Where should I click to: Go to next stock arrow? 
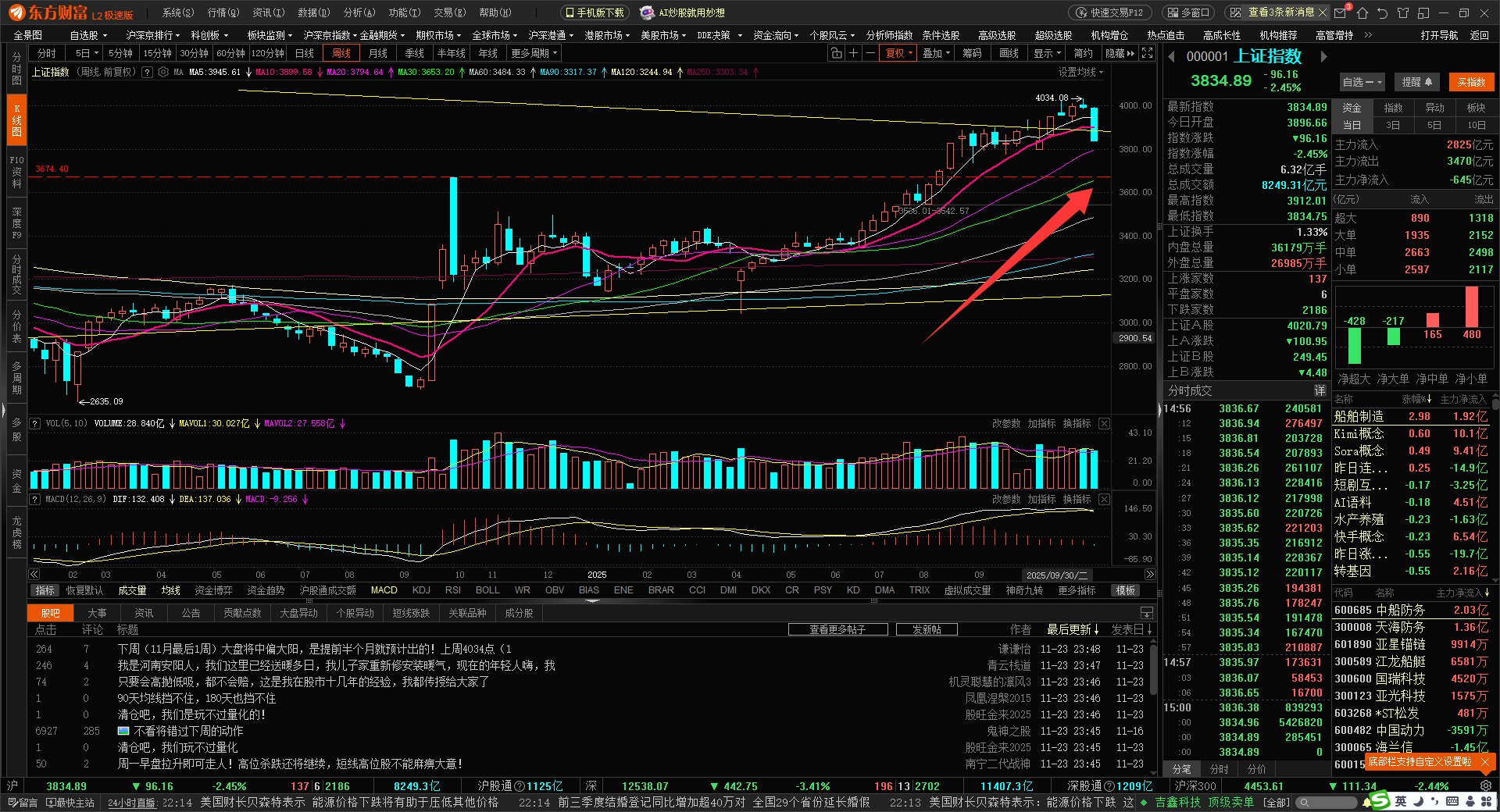point(1323,56)
